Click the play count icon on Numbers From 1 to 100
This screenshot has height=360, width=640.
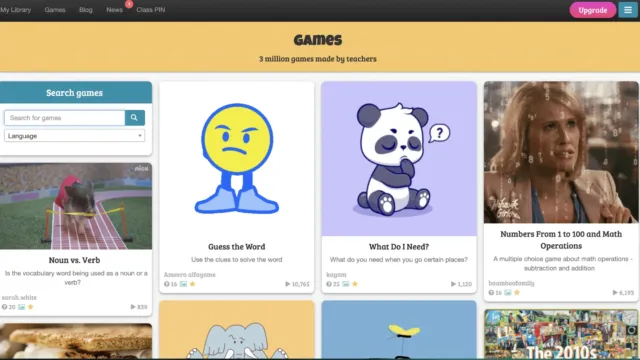tap(615, 293)
